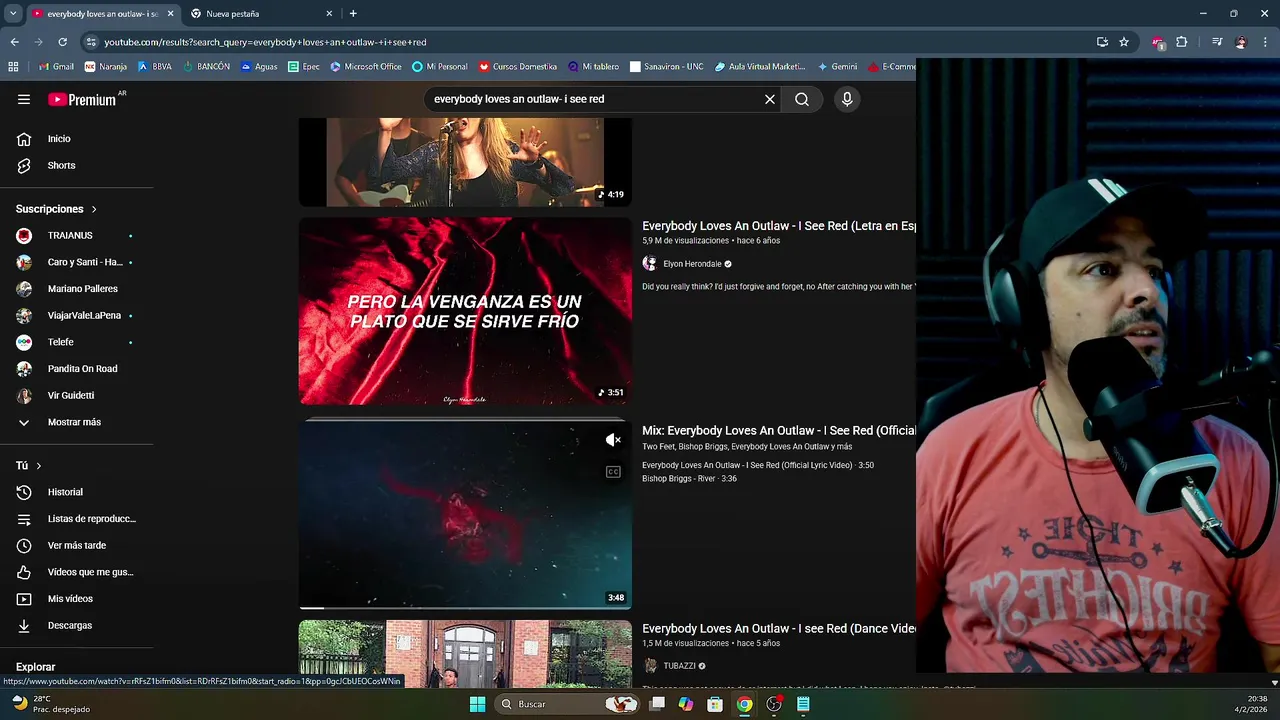The height and width of the screenshot is (720, 1280).
Task: Open the Chrome three-dot menu
Action: 1266,42
